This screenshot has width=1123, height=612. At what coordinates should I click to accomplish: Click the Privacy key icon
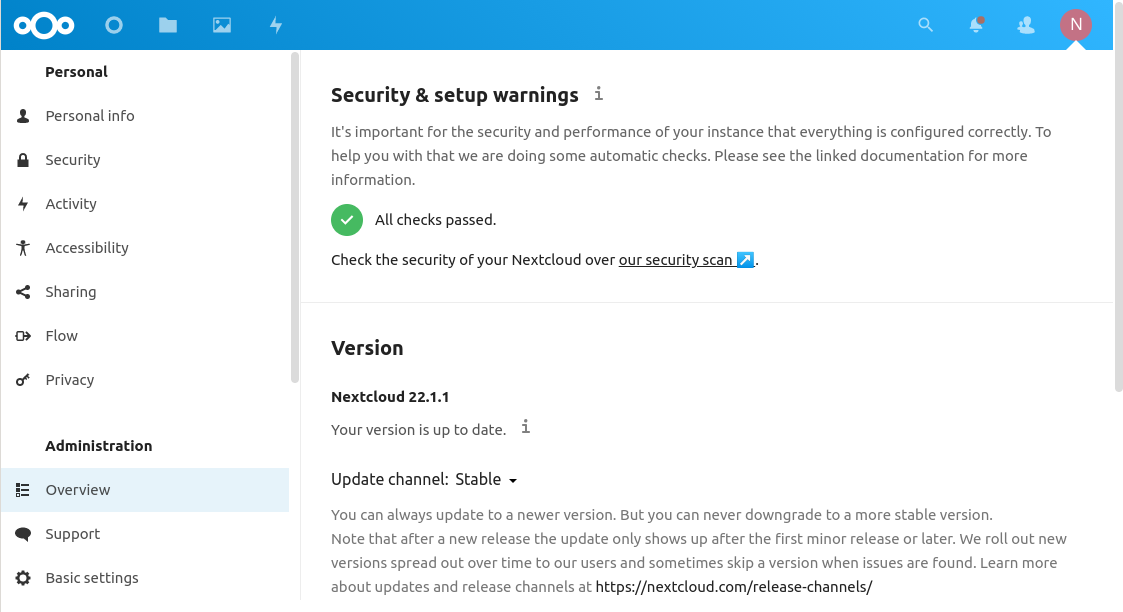23,380
